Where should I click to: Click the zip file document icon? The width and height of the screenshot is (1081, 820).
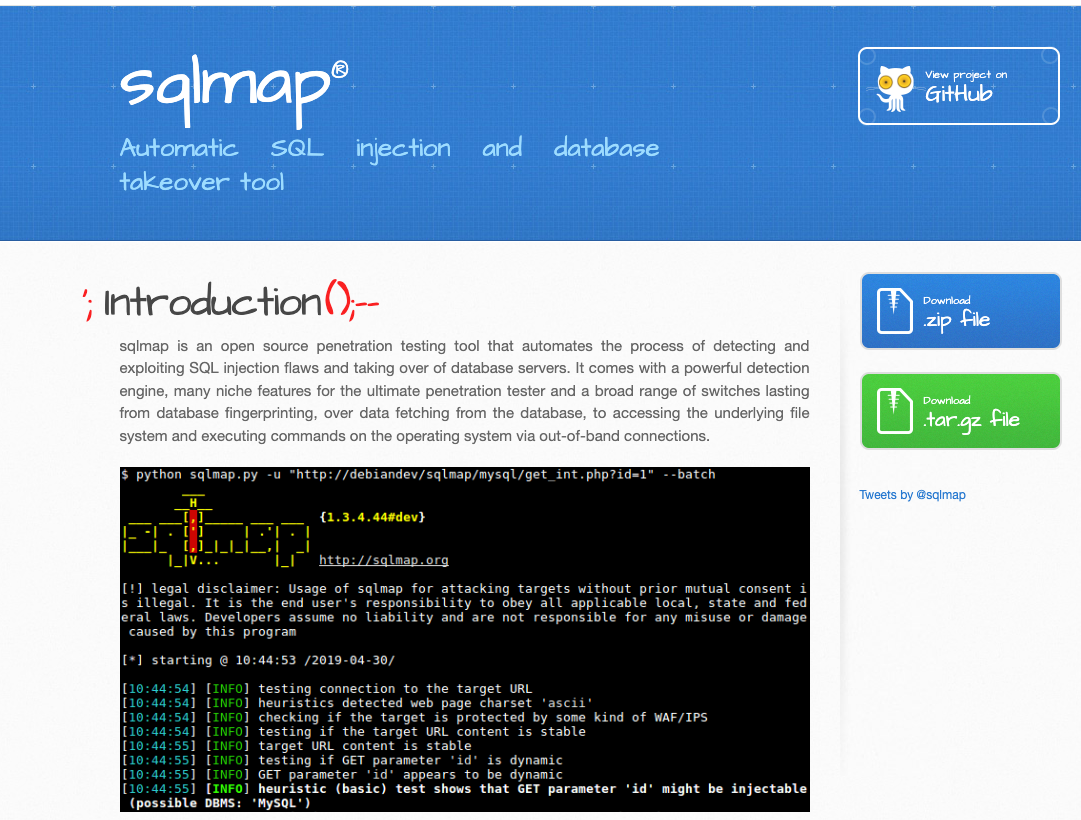point(894,311)
